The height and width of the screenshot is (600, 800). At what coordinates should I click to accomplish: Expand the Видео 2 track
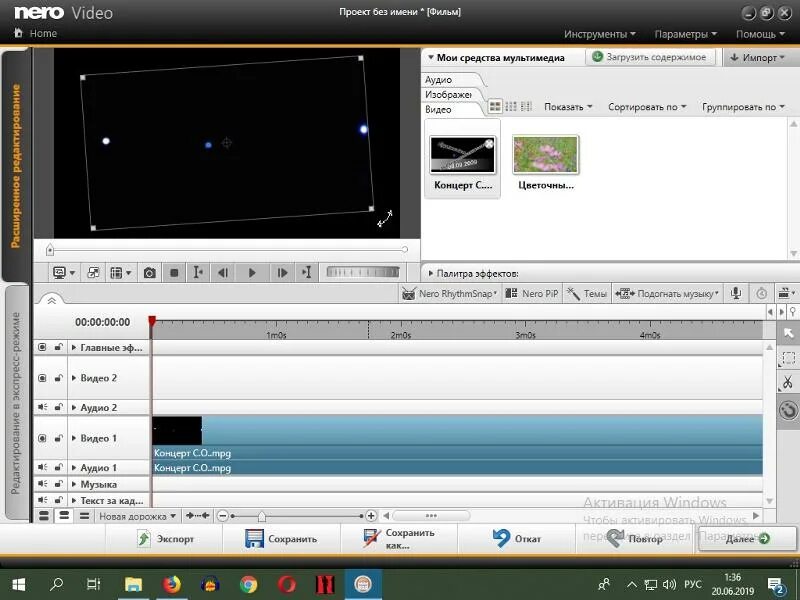[74, 378]
